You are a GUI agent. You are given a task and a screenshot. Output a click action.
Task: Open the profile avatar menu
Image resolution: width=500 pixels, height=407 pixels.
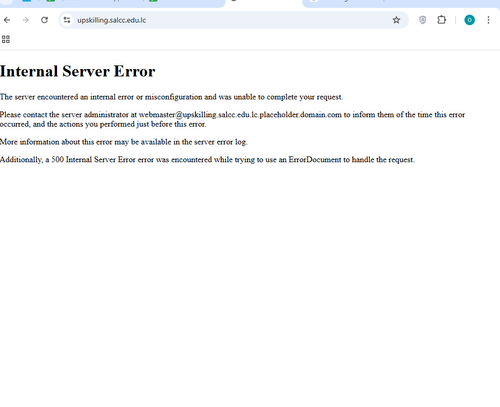469,20
